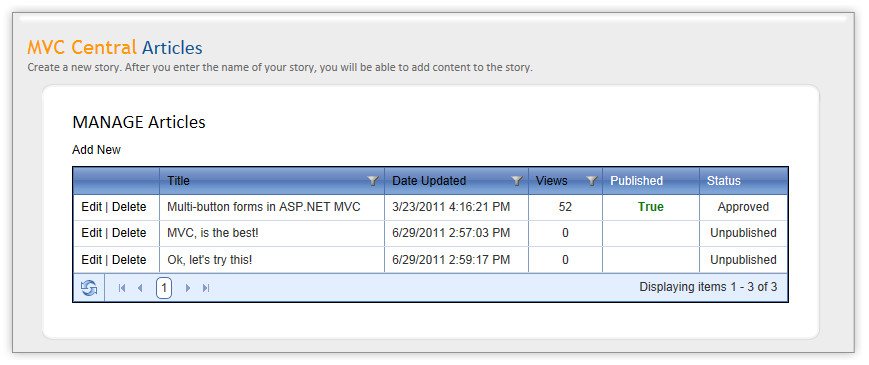The height and width of the screenshot is (365, 869).
Task: Click date '6/29/2011 2:59:17 PM'
Action: point(451,260)
